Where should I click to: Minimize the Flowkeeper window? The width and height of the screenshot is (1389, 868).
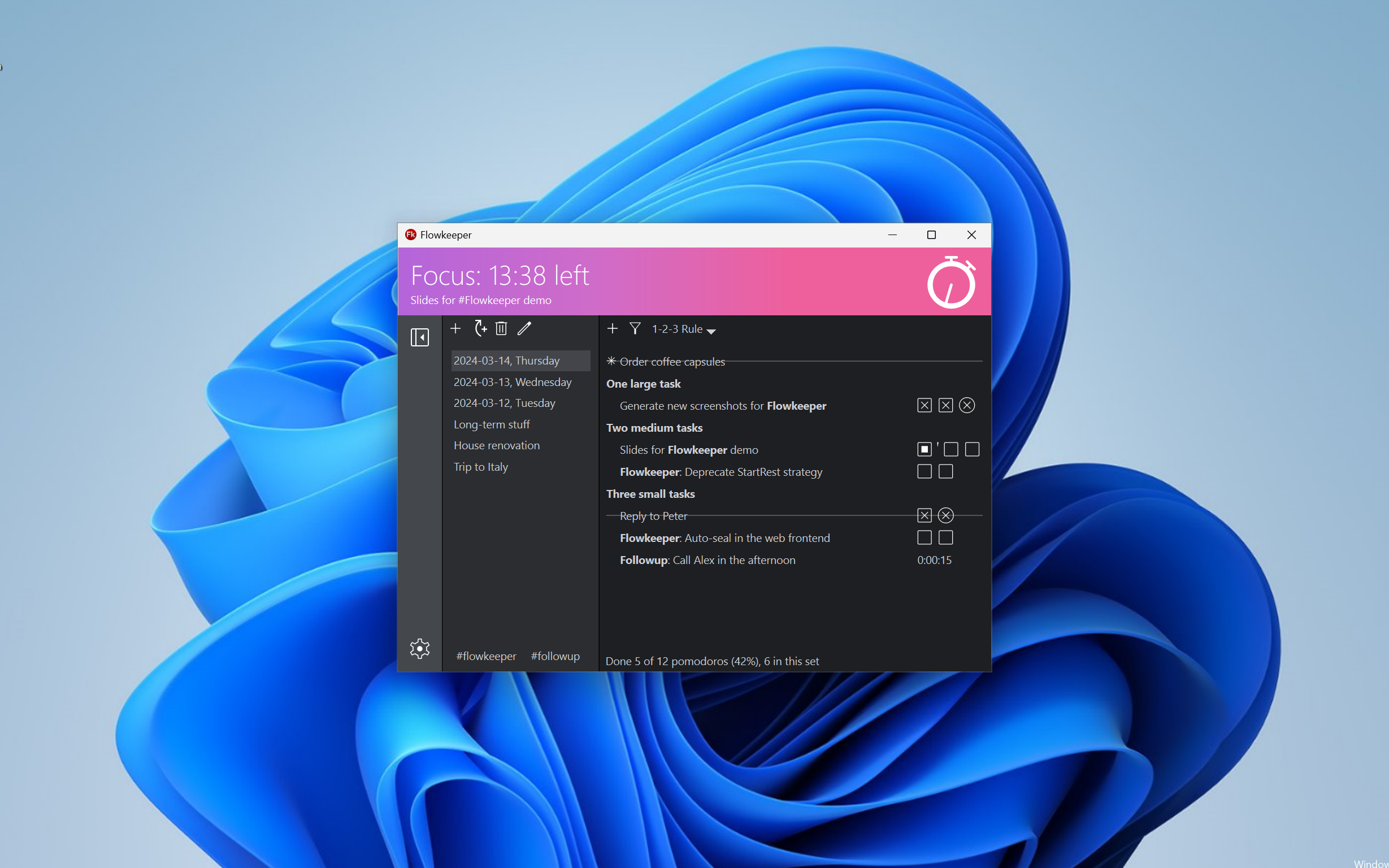click(x=892, y=235)
